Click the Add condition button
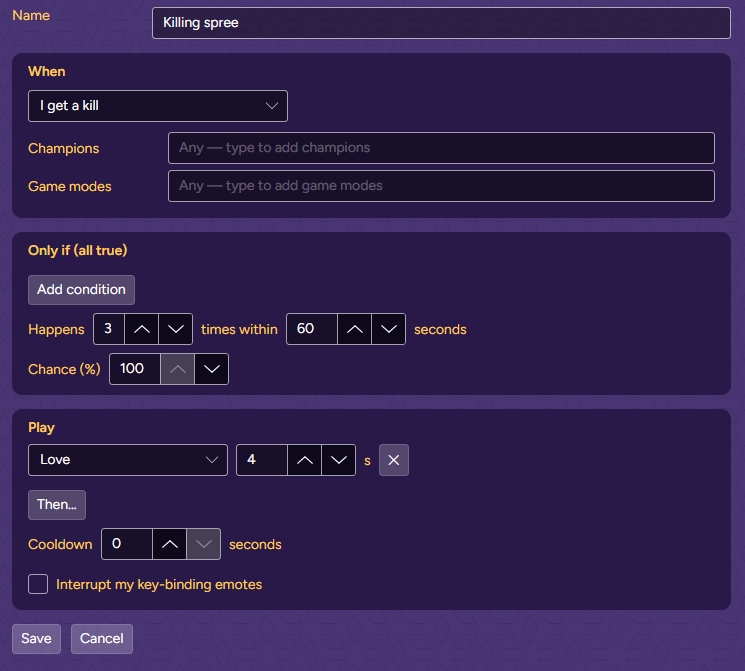Viewport: 745px width, 671px height. (81, 290)
